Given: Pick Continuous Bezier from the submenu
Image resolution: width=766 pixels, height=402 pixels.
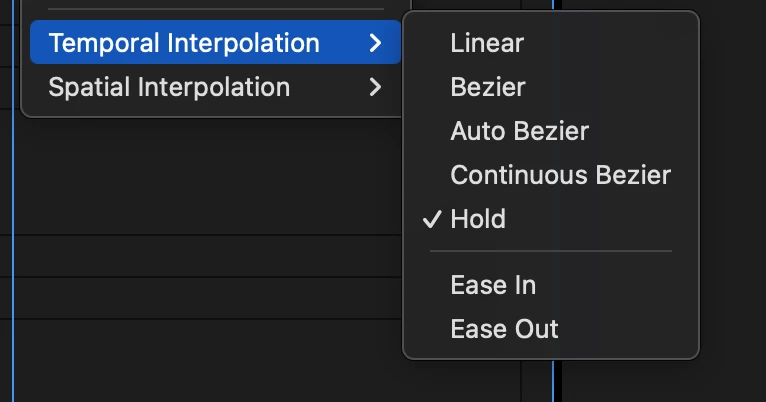Looking at the screenshot, I should click(560, 175).
